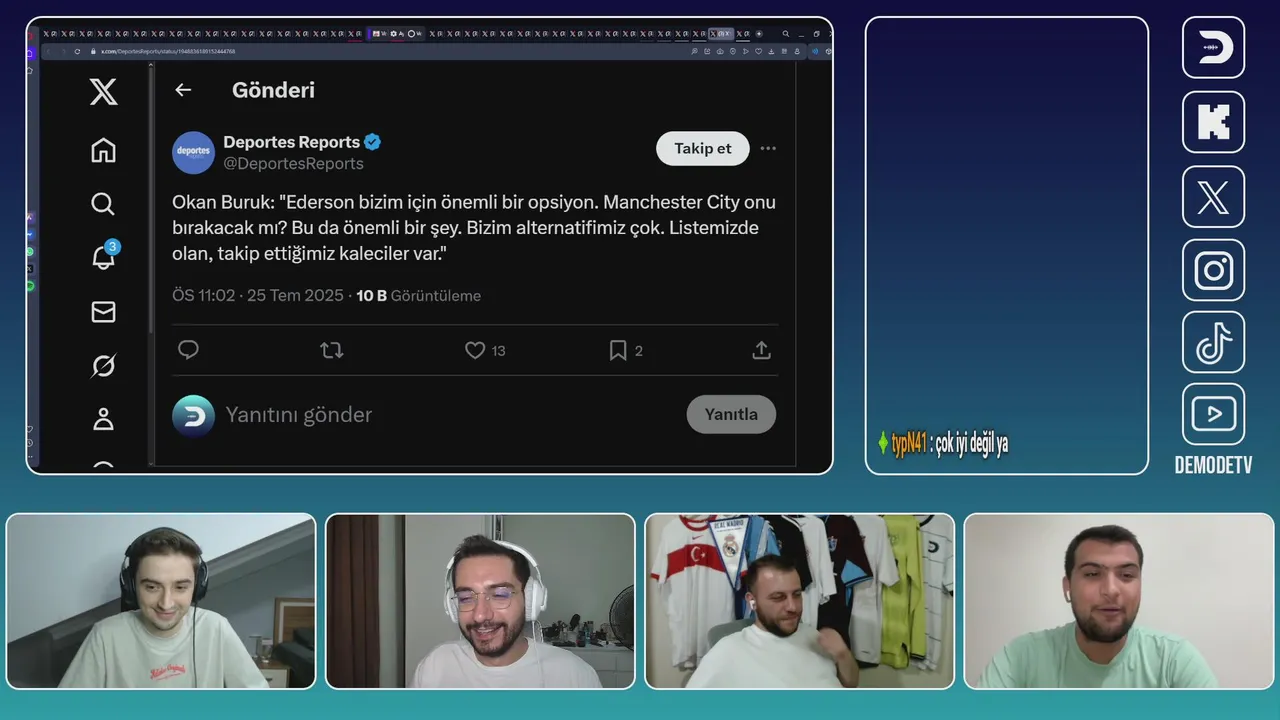Bookmark the post with the bookmark icon

pos(618,350)
